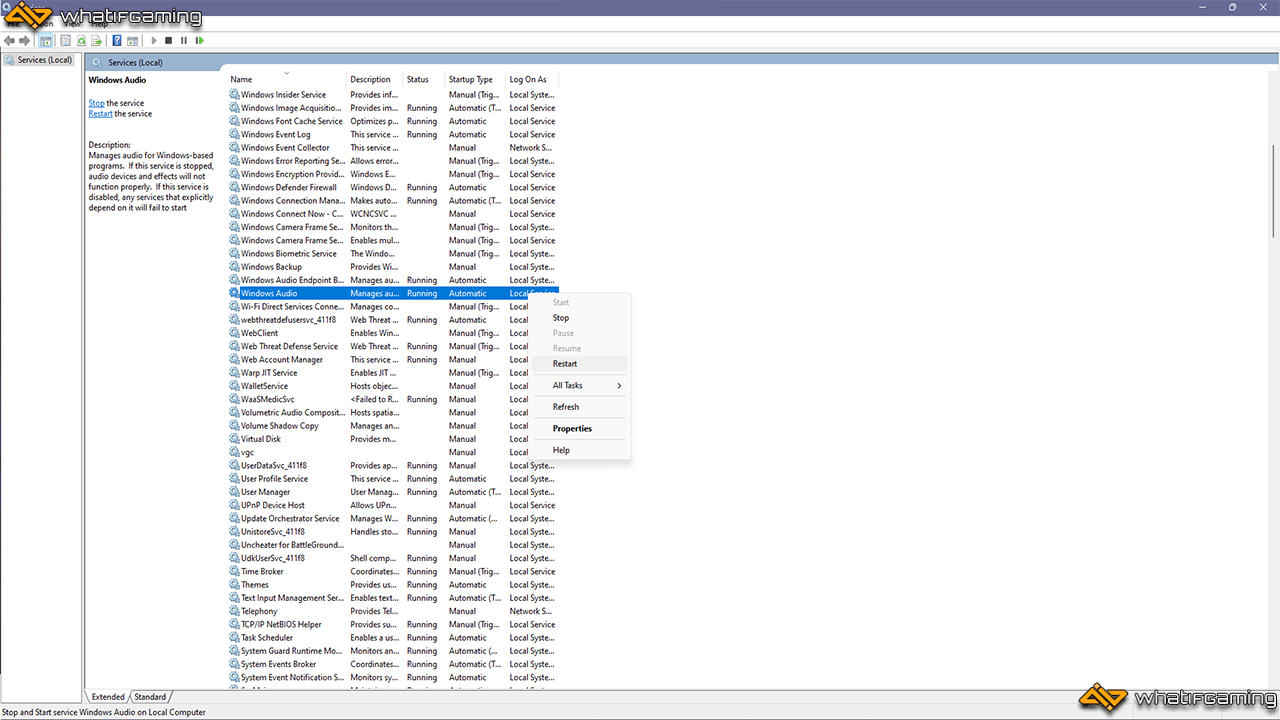Image resolution: width=1280 pixels, height=720 pixels.
Task: Choose Refresh from the context menu
Action: click(x=581, y=407)
